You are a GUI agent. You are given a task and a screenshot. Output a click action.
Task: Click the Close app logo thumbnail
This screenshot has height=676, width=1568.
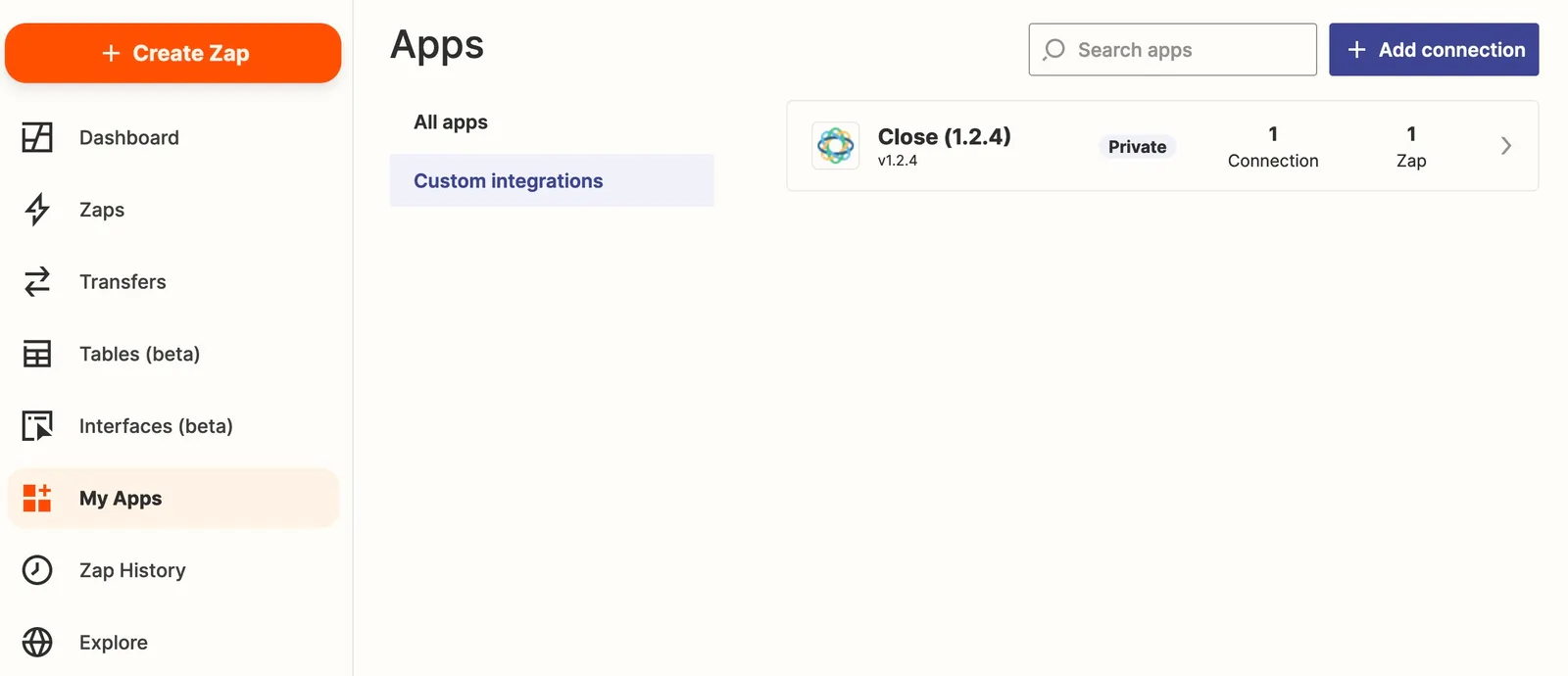pos(836,146)
